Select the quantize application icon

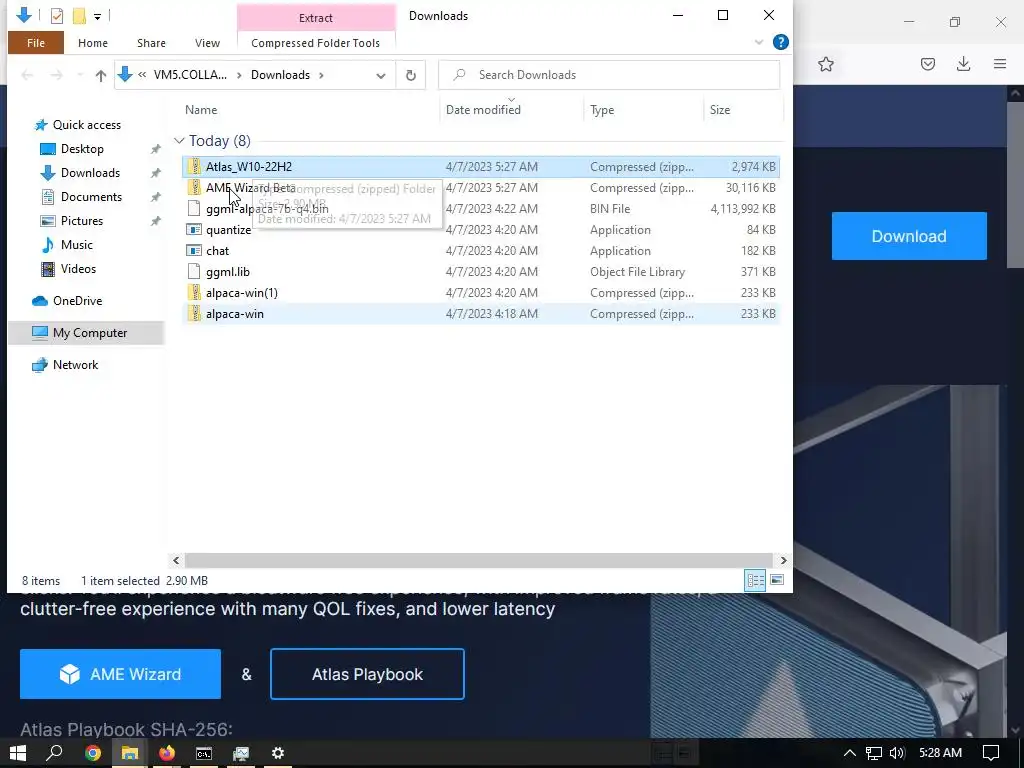pos(194,230)
